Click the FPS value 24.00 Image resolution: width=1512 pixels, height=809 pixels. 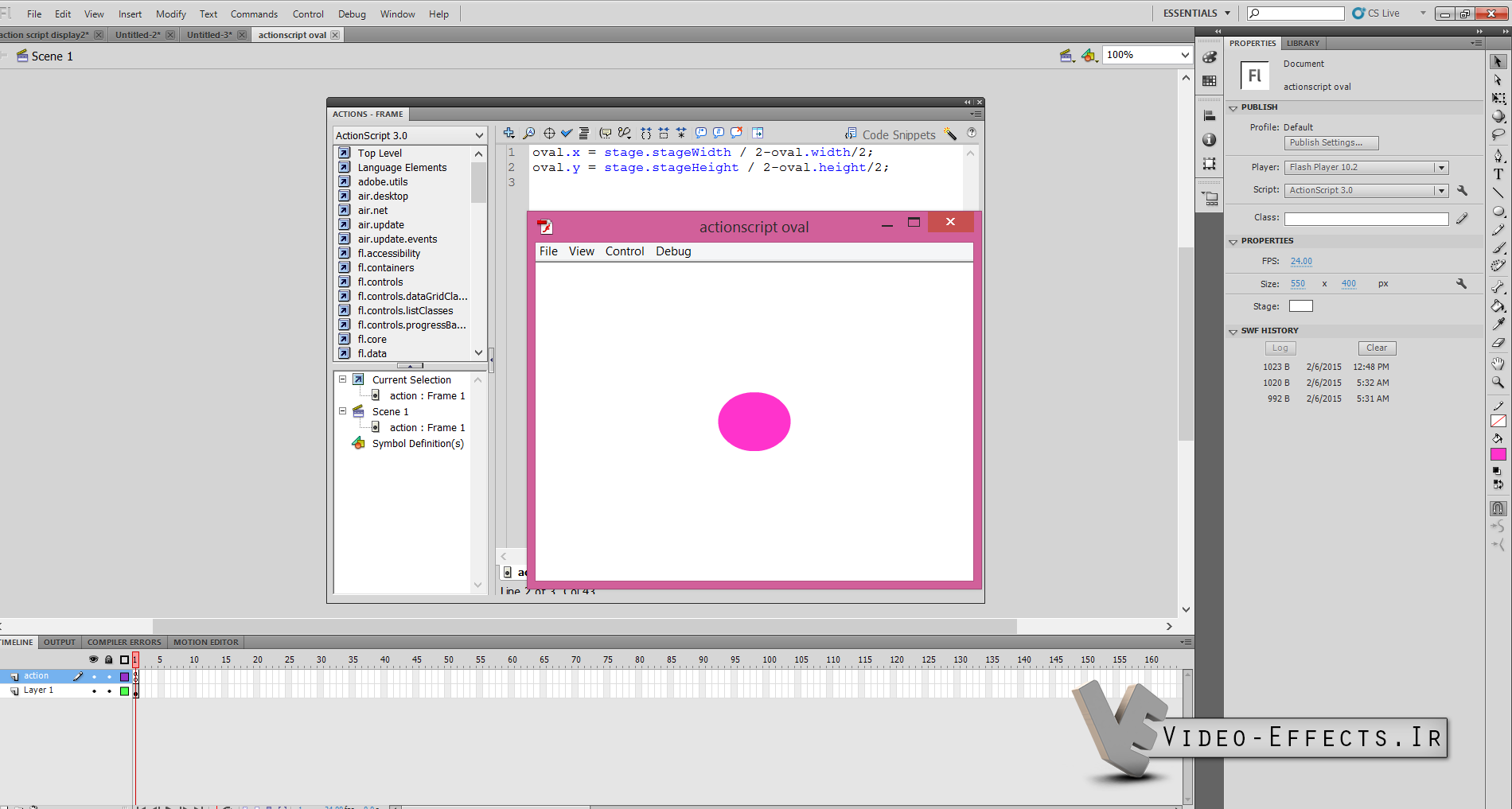[1301, 262]
